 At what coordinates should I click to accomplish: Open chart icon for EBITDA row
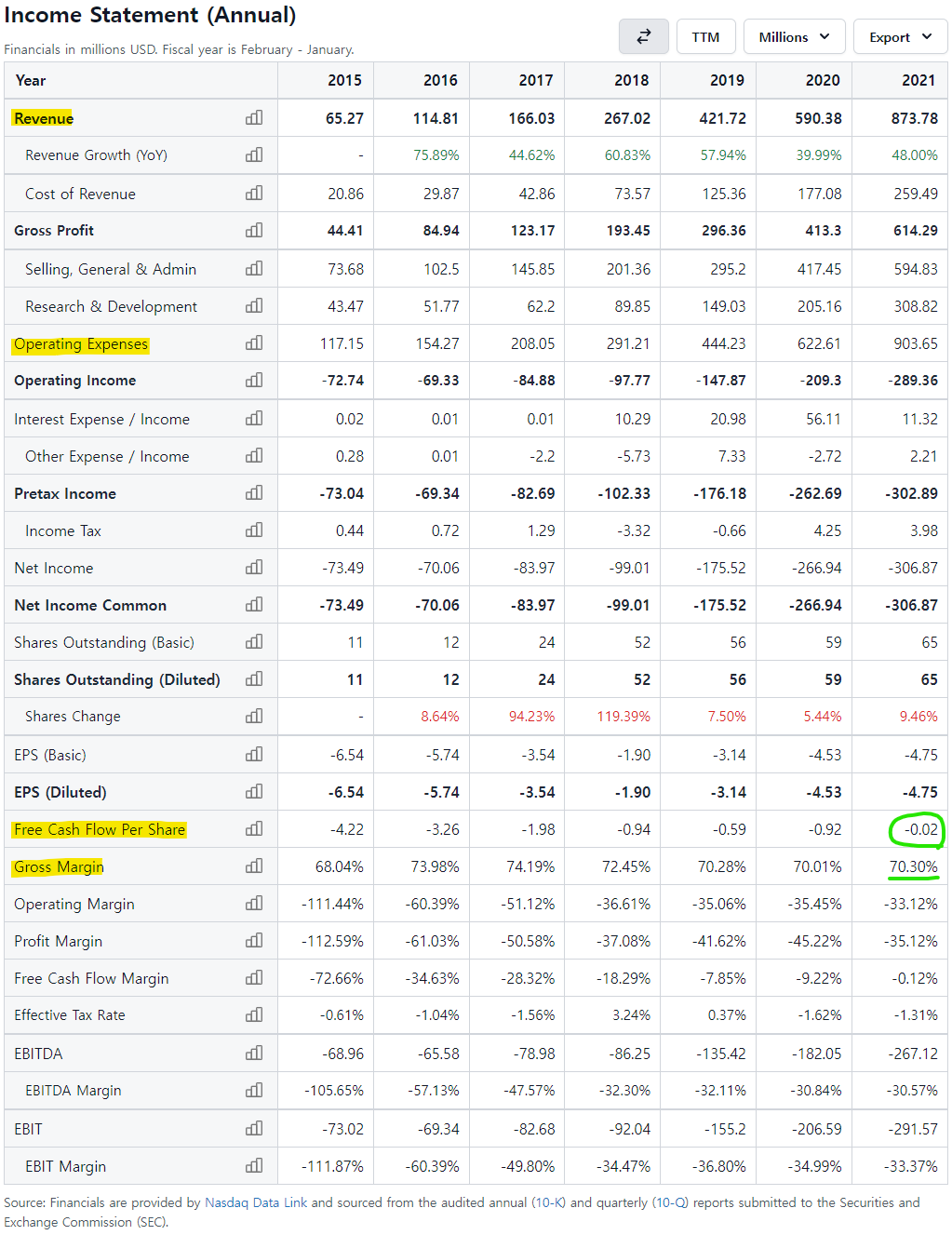(x=254, y=1054)
